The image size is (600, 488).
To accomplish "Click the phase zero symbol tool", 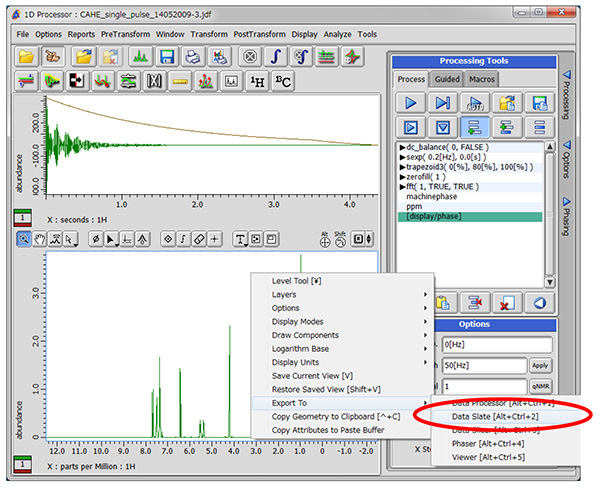I will point(96,239).
